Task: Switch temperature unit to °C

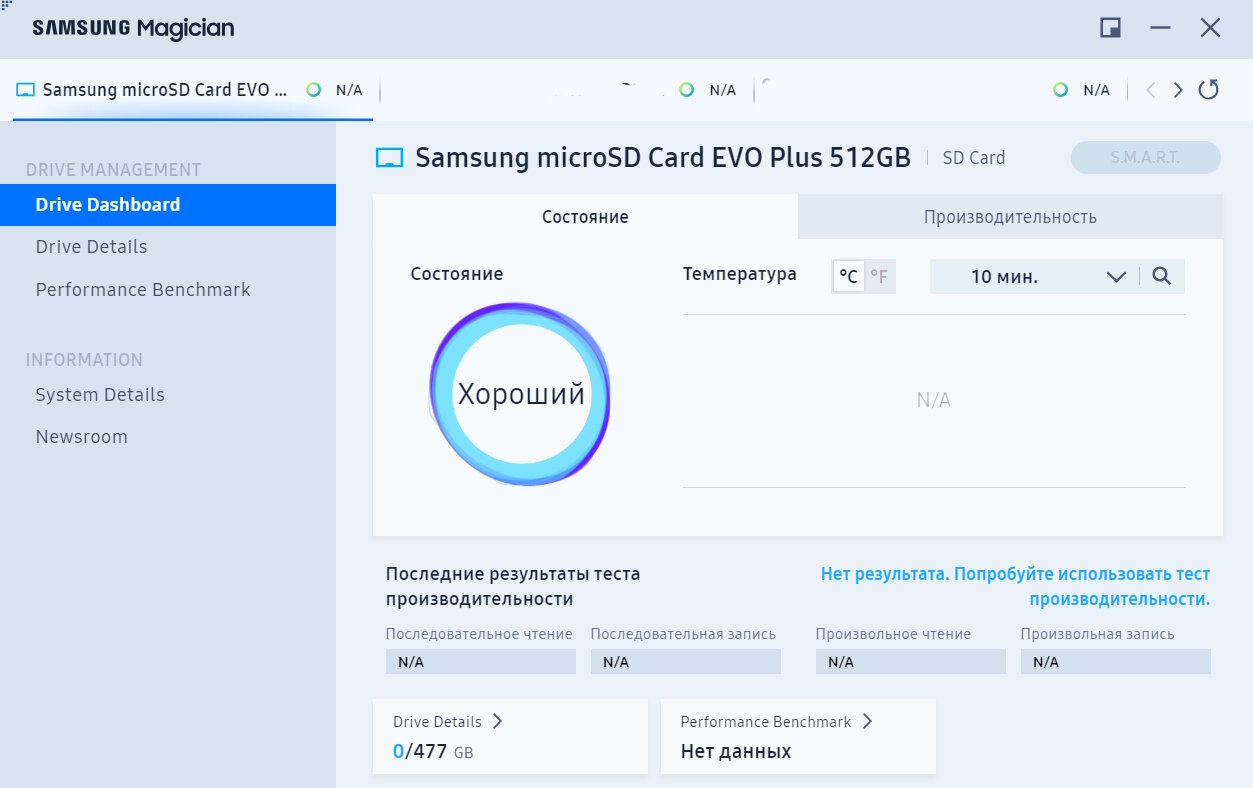Action: pyautogui.click(x=848, y=276)
